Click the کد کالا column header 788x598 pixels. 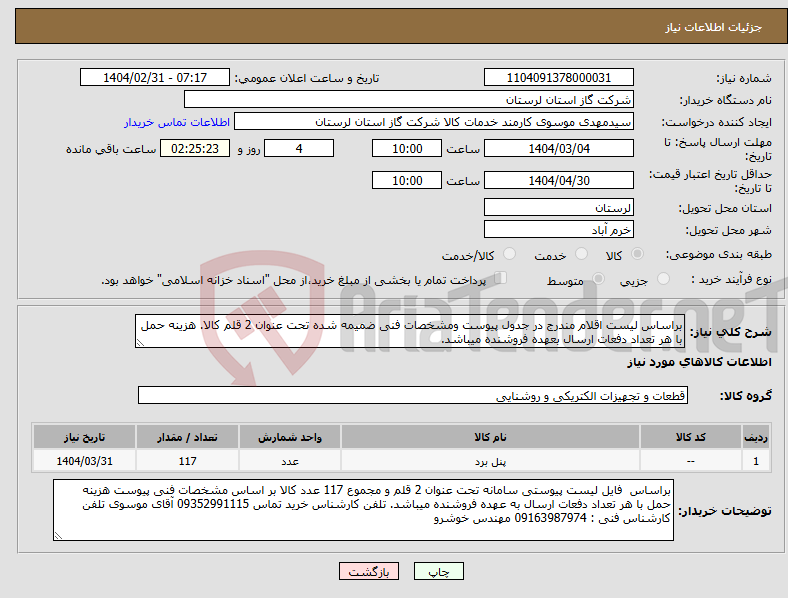coord(691,437)
